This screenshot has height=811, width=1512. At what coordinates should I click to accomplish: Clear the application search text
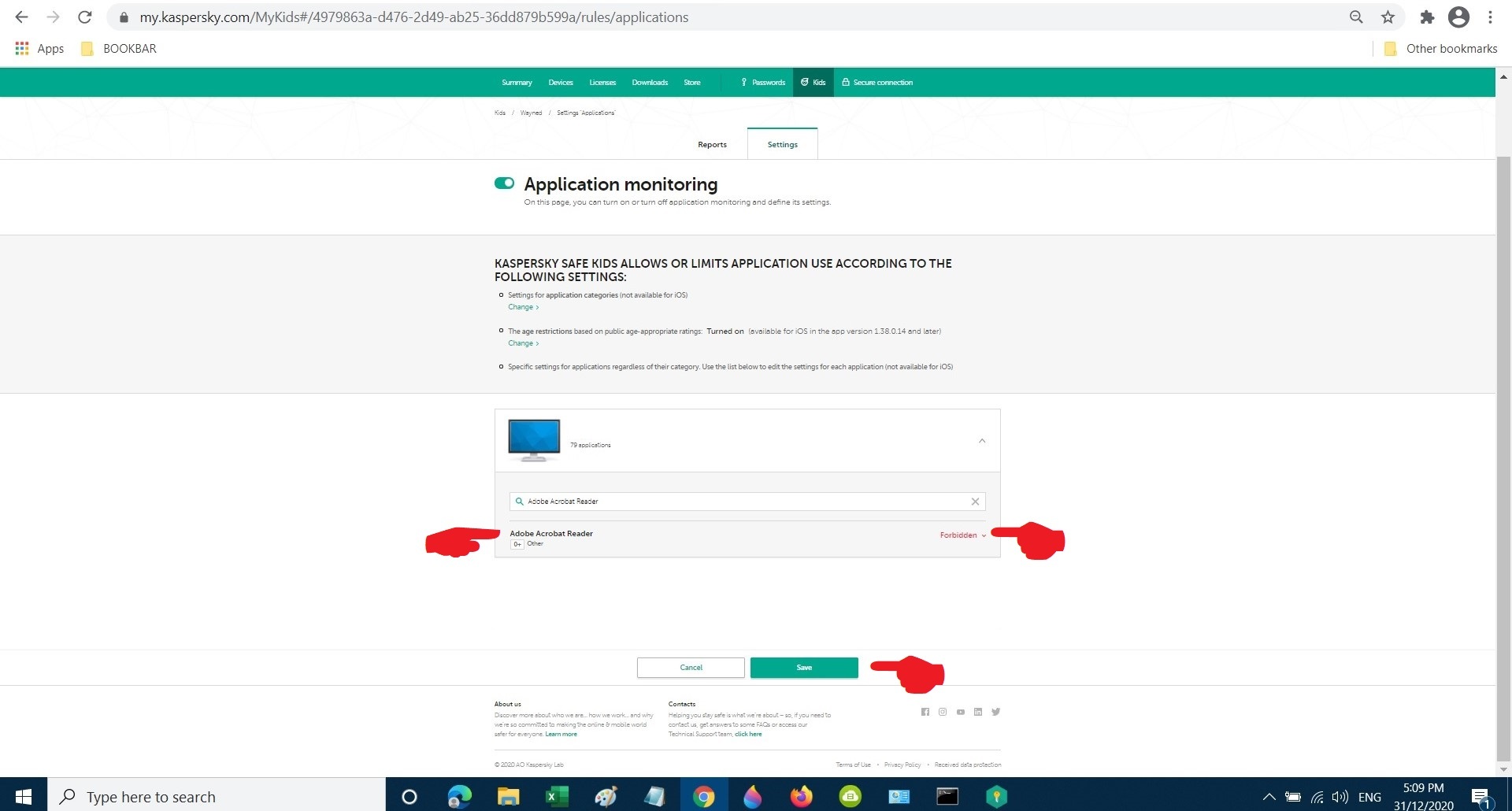[x=975, y=502]
